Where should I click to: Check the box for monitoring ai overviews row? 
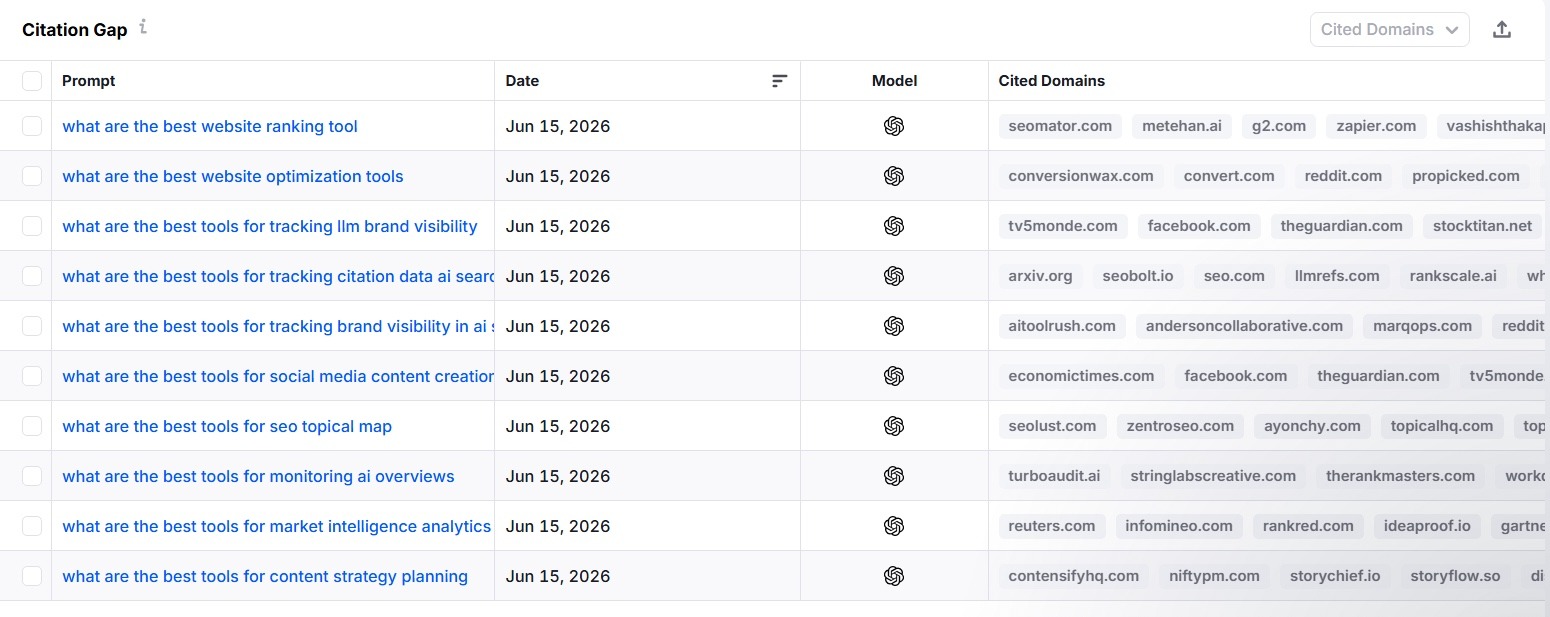[32, 476]
